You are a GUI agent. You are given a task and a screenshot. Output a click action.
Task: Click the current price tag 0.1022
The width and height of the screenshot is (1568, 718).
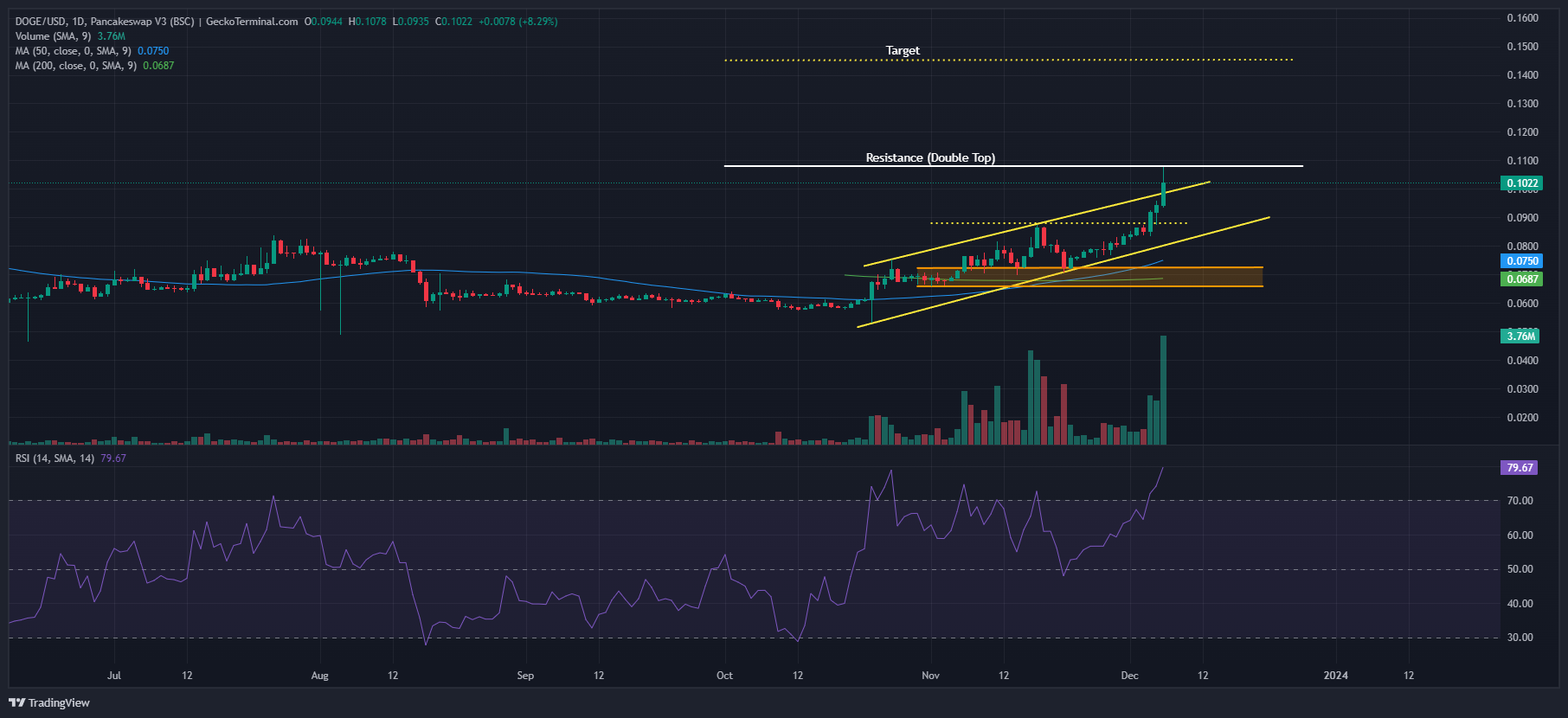coord(1521,183)
